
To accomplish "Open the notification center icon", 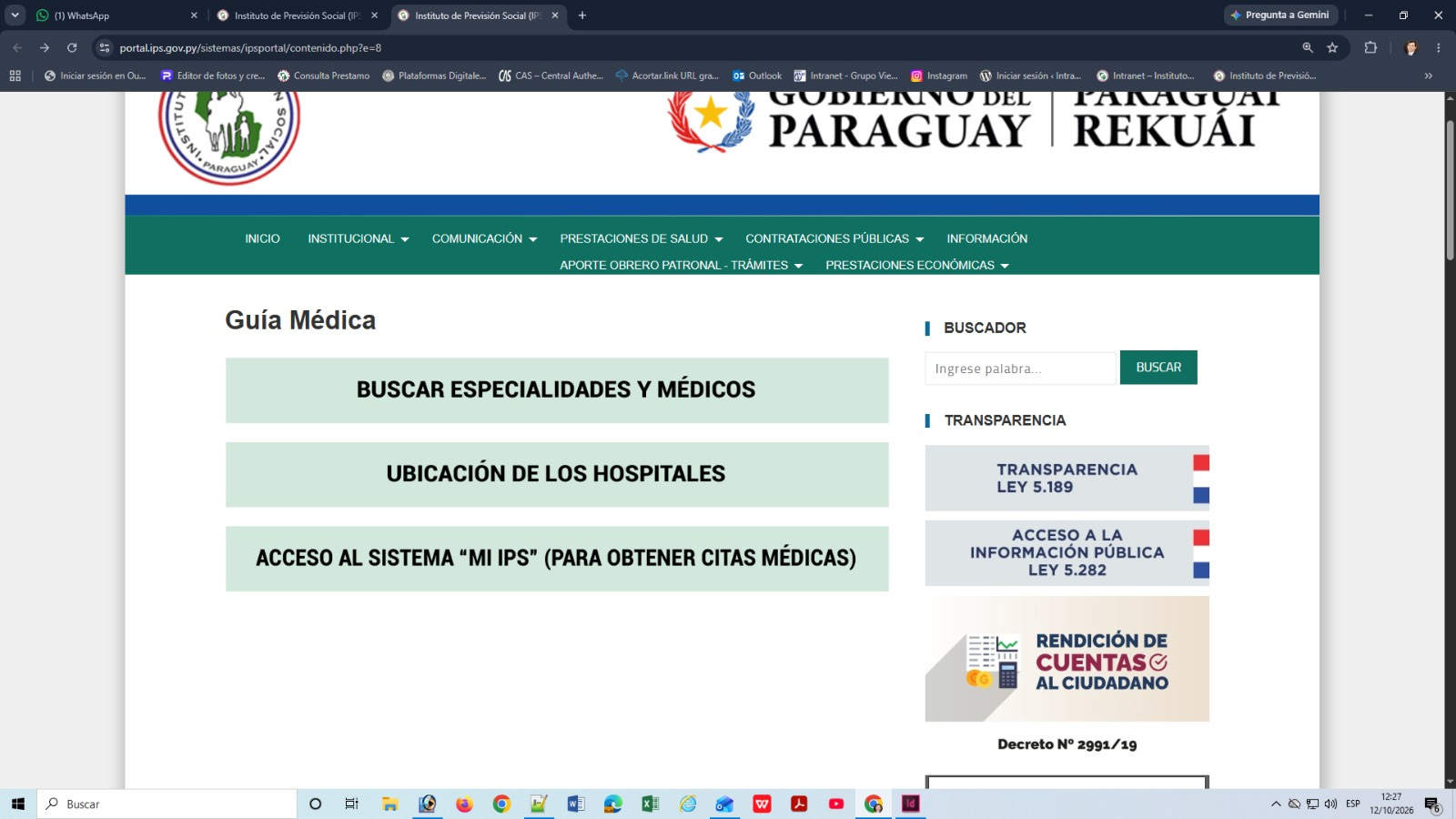I will (x=1432, y=804).
